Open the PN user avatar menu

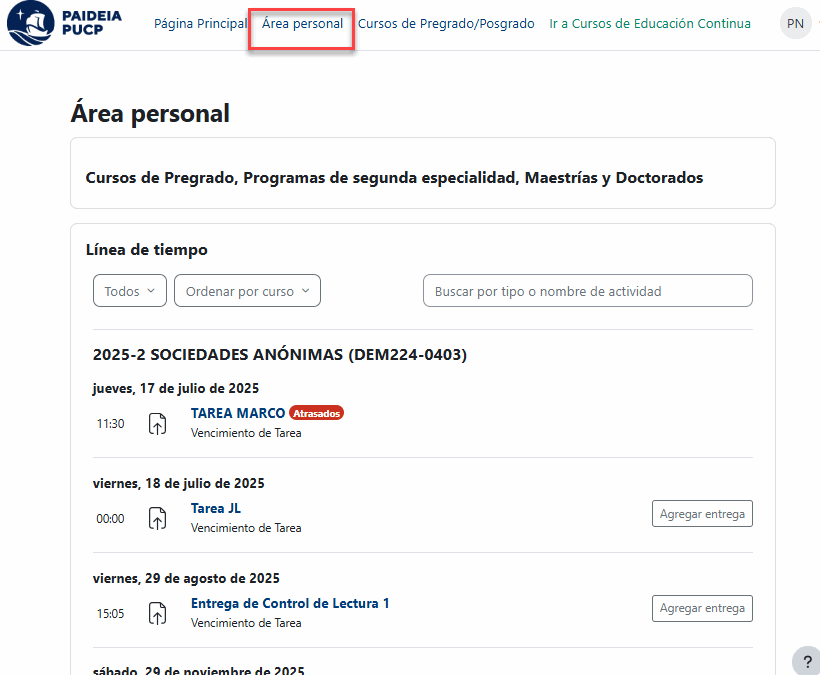point(795,24)
